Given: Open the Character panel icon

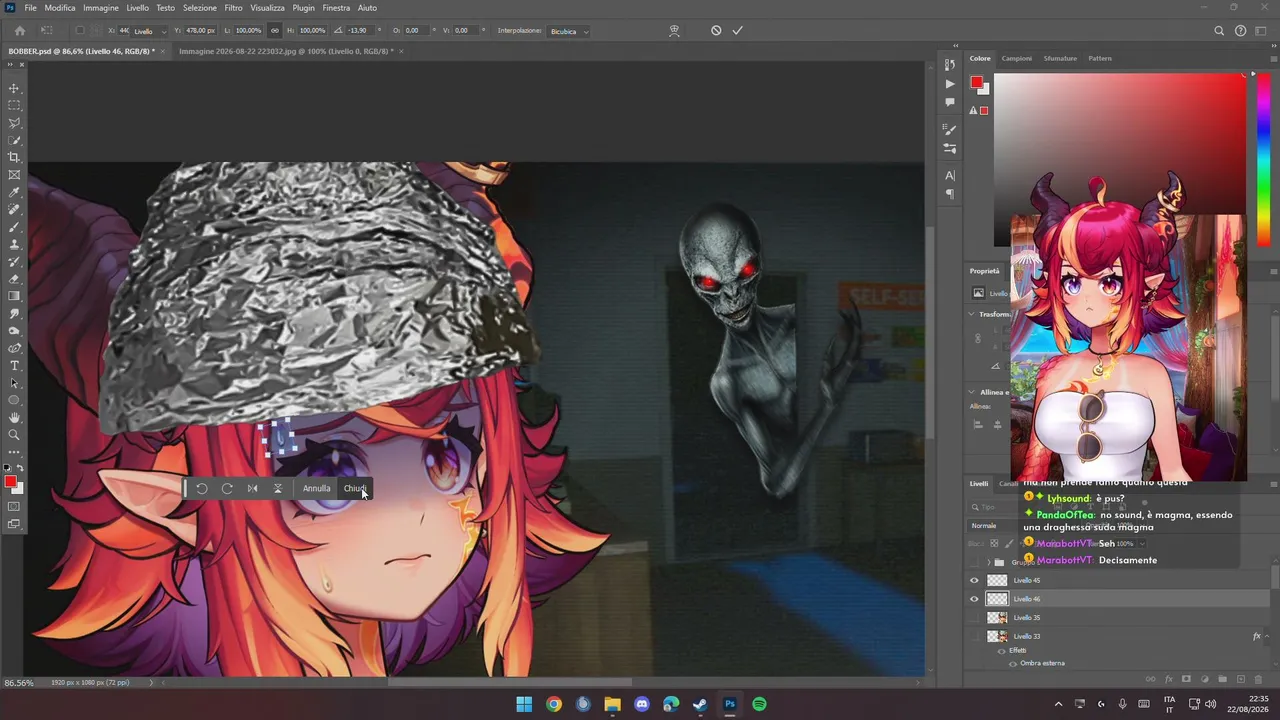Looking at the screenshot, I should coord(950,175).
